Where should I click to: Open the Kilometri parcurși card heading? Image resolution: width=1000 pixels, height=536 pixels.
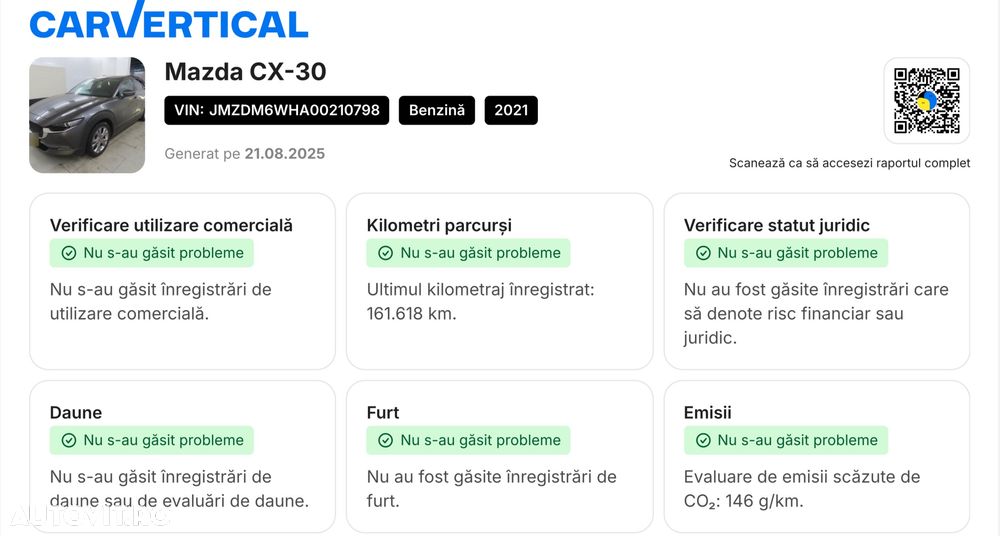(439, 226)
